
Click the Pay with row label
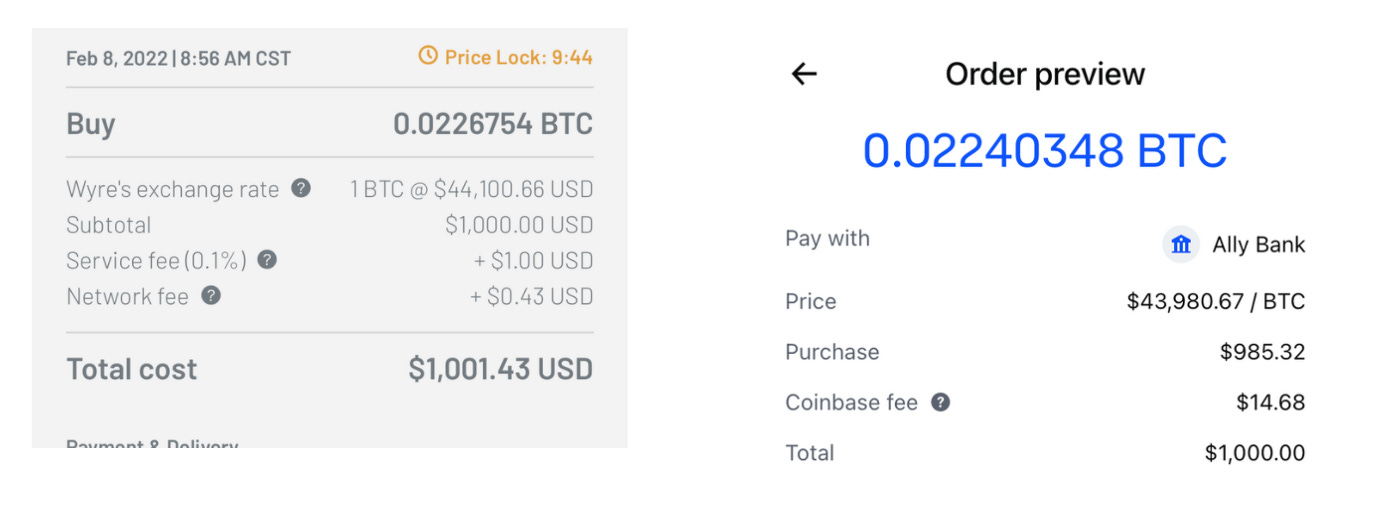828,238
